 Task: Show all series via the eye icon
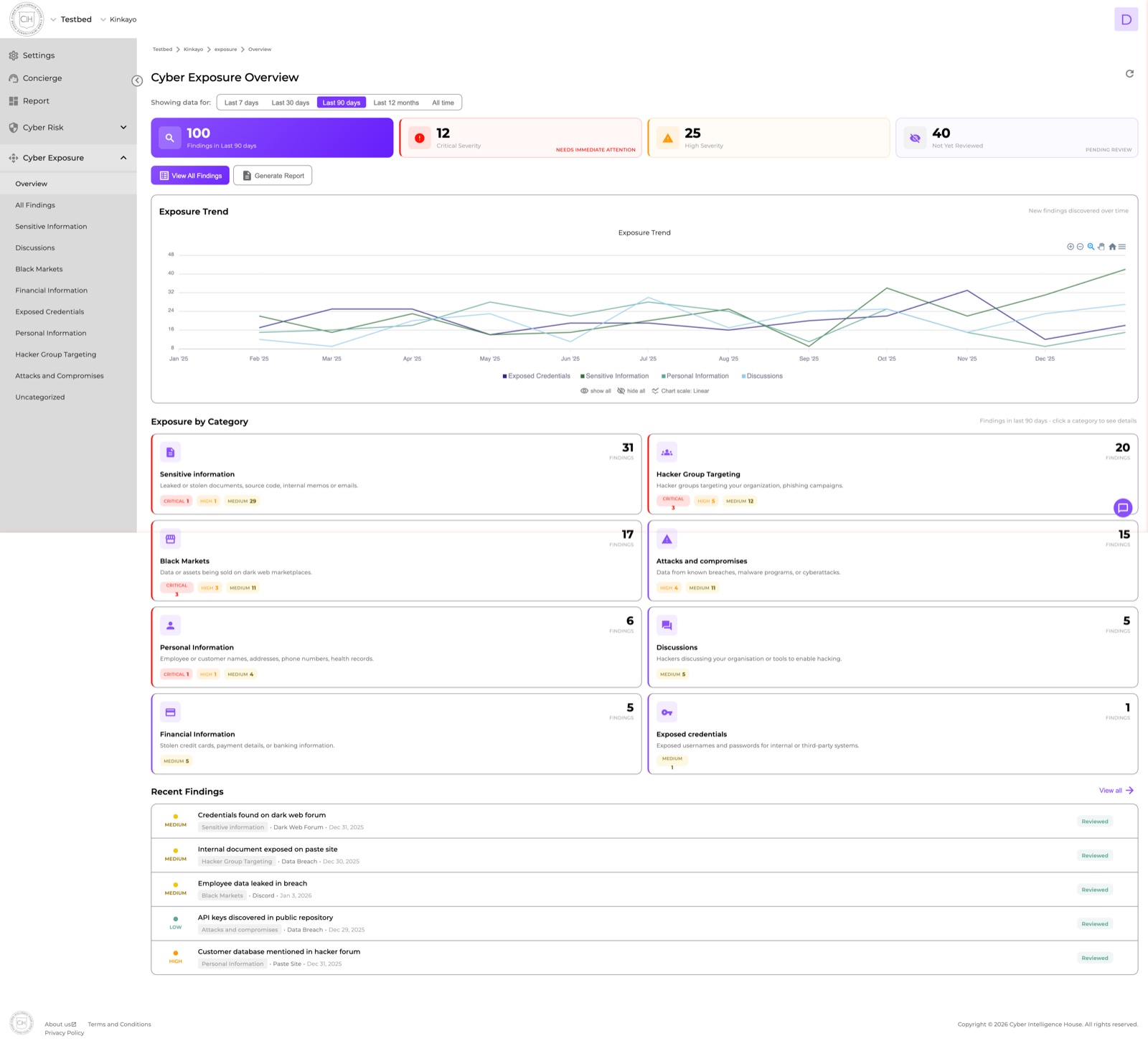coord(596,390)
